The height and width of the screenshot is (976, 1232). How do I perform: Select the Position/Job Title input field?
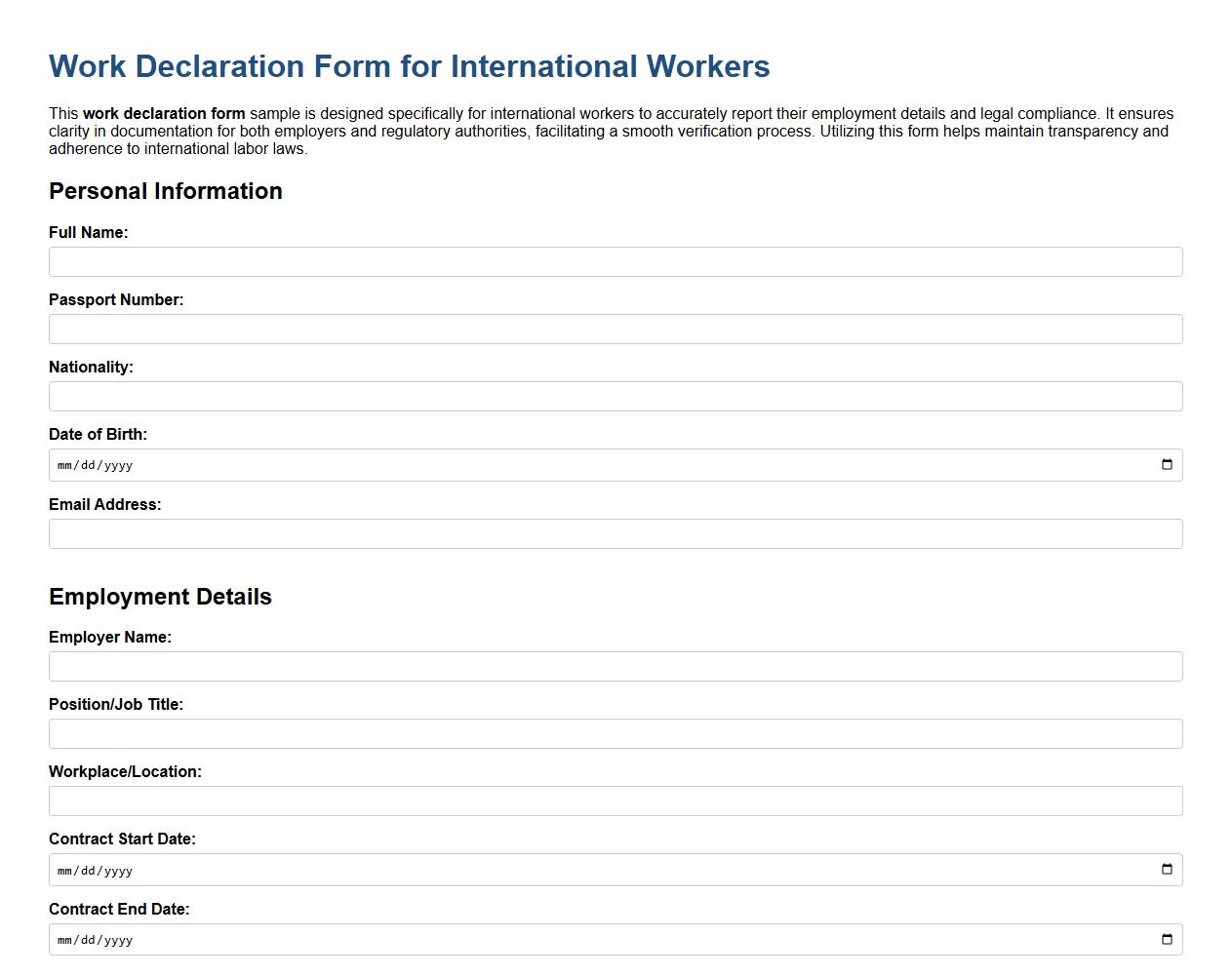point(615,733)
